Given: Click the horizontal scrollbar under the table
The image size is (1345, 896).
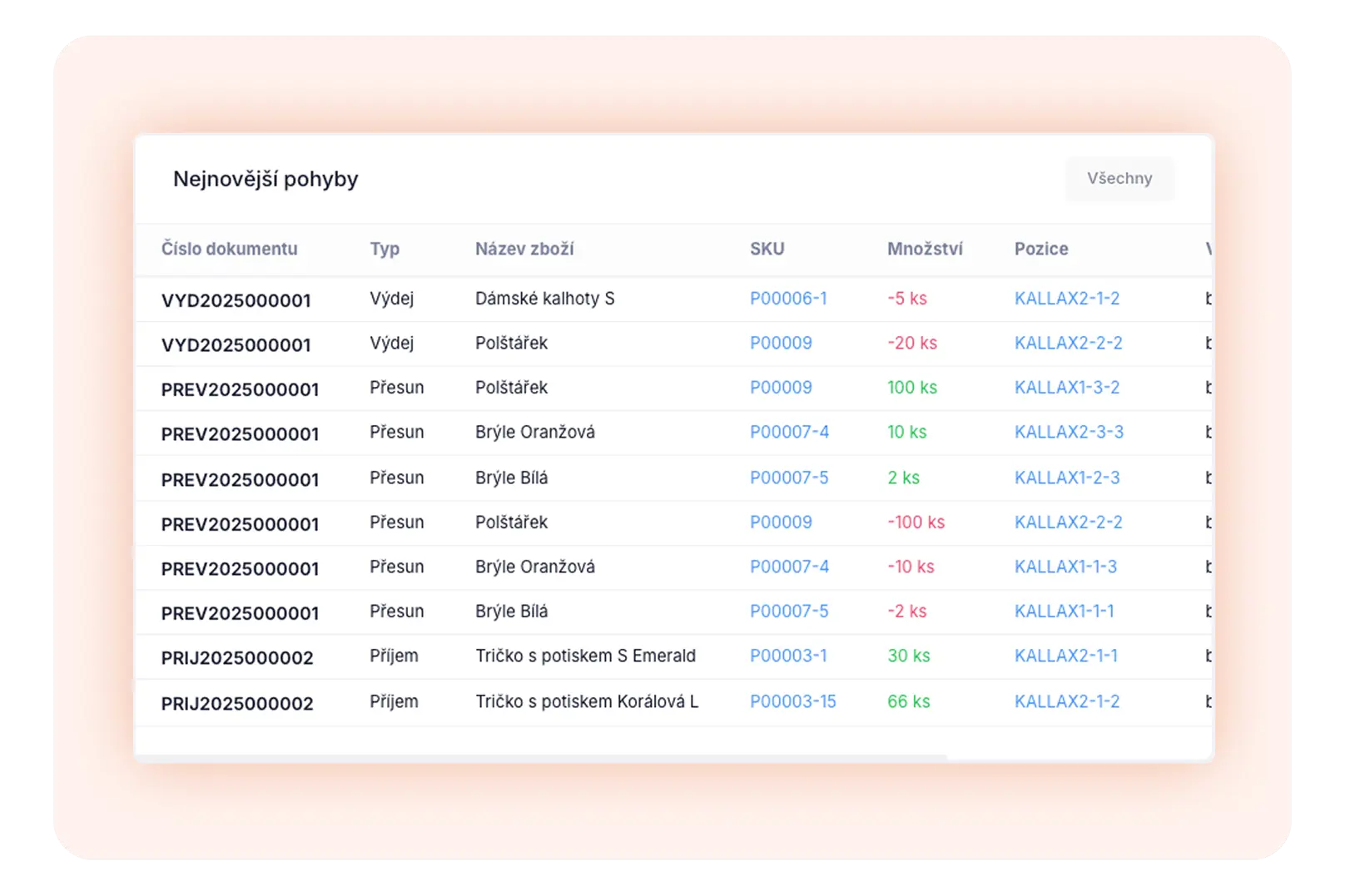Looking at the screenshot, I should coord(541,758).
